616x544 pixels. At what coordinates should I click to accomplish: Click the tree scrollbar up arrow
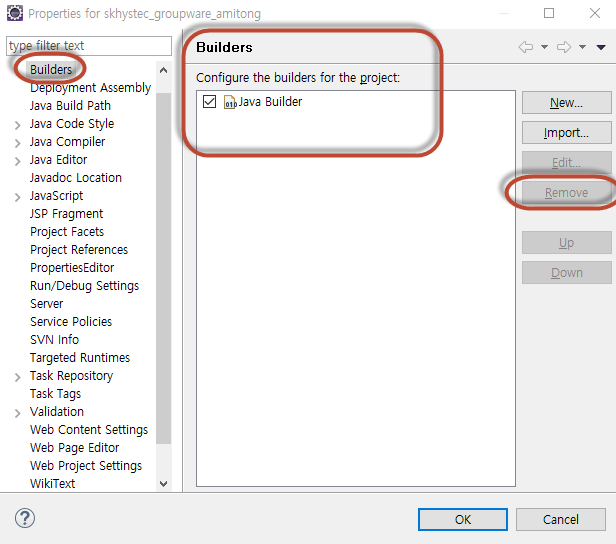(x=163, y=71)
